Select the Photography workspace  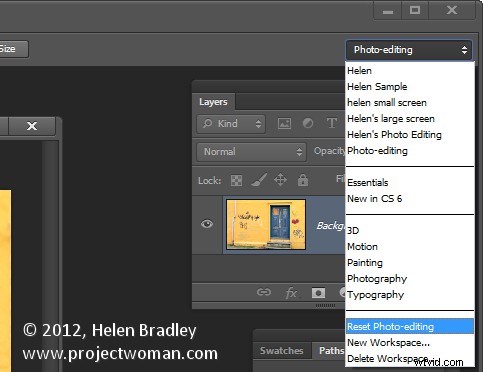point(410,279)
